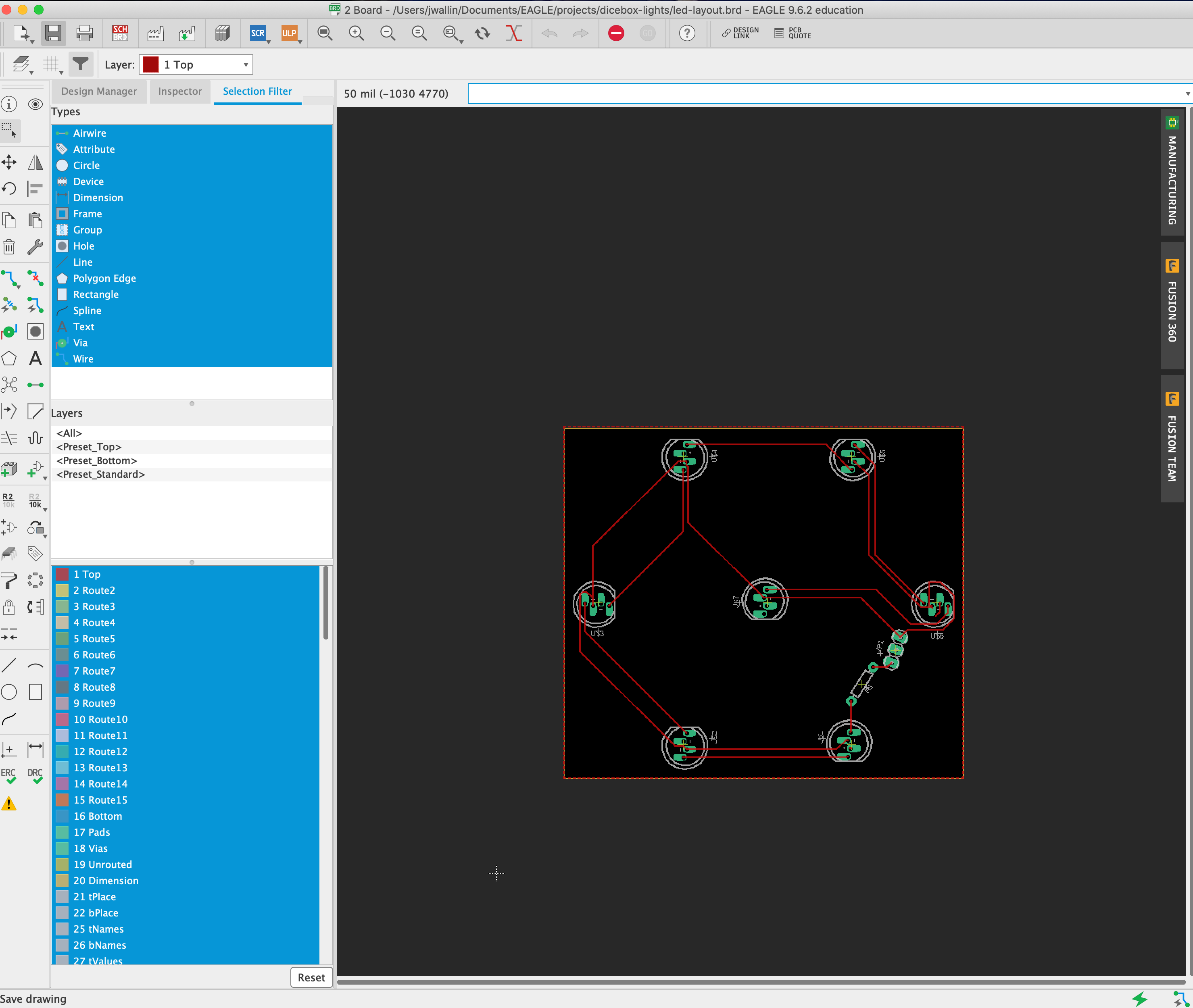1193x1008 pixels.
Task: Select the <Preset_Standard> layer preset
Action: click(x=192, y=474)
